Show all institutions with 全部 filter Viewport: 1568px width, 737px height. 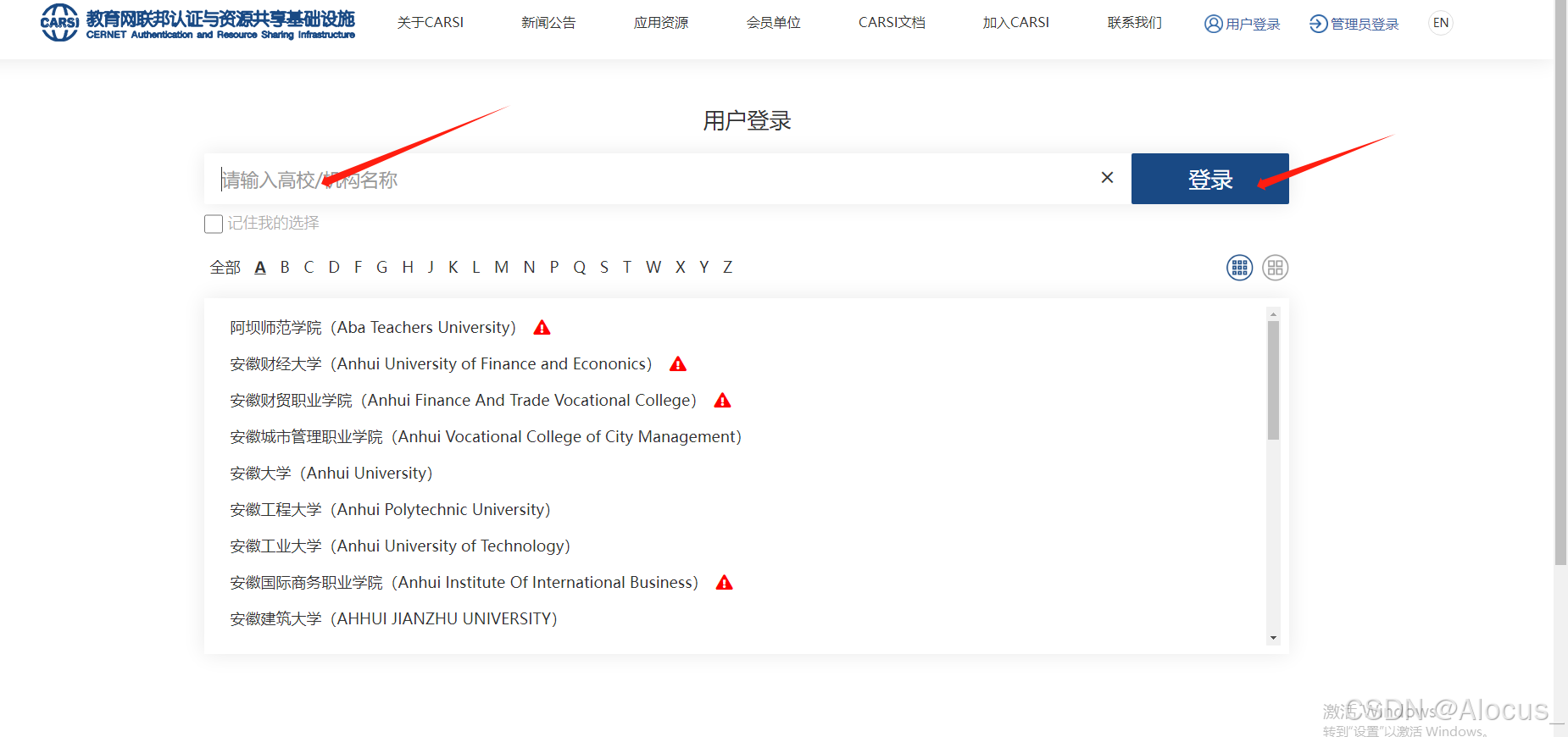click(225, 268)
